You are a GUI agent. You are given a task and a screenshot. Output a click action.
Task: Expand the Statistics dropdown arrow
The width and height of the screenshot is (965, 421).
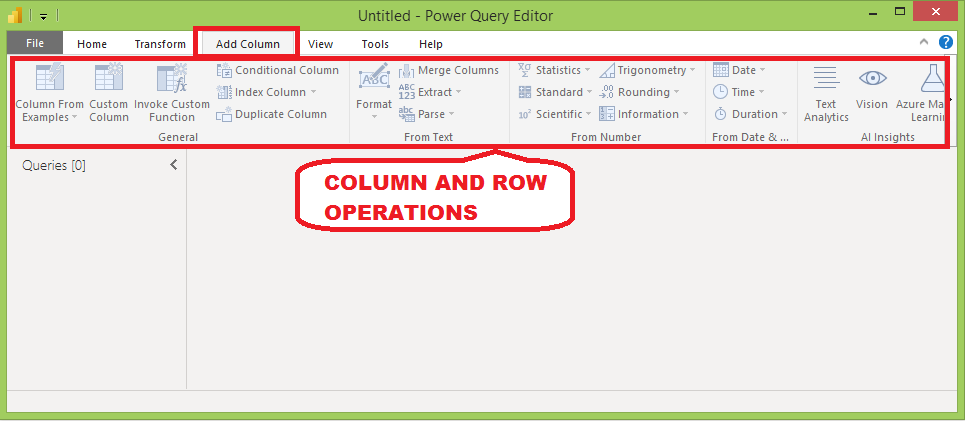coord(587,70)
